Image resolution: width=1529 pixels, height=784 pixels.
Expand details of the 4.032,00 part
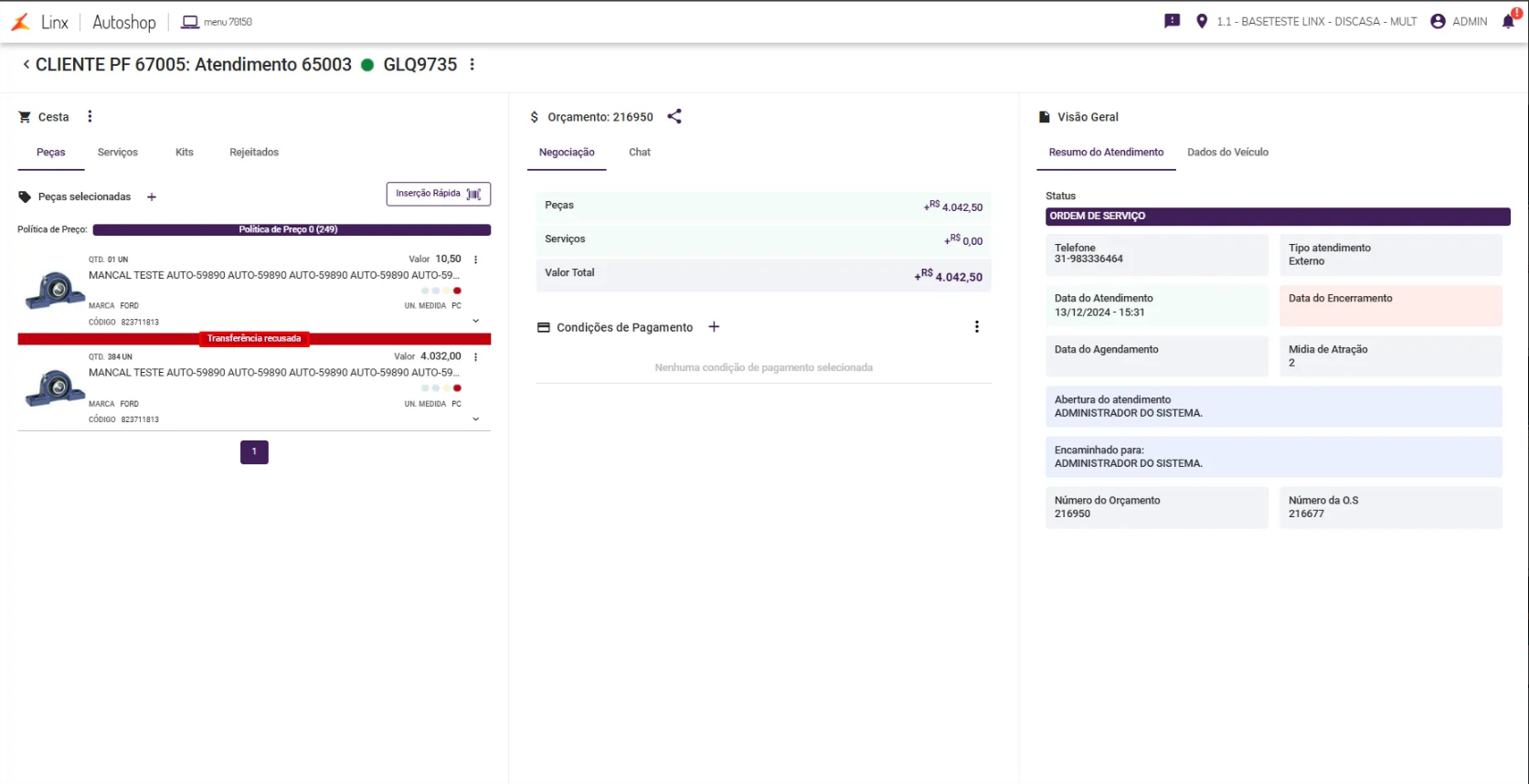point(475,418)
